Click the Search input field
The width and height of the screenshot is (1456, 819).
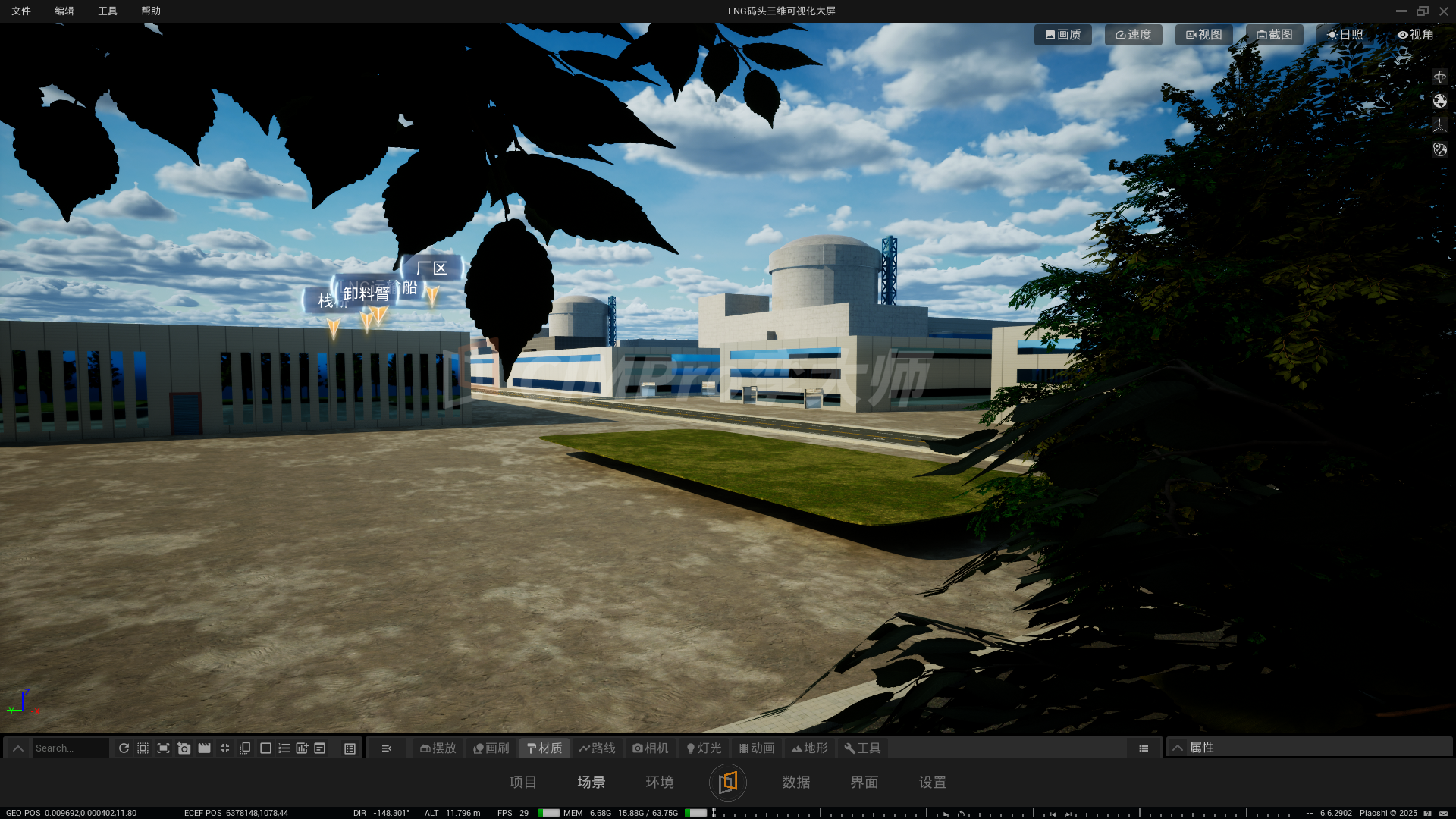(x=71, y=748)
